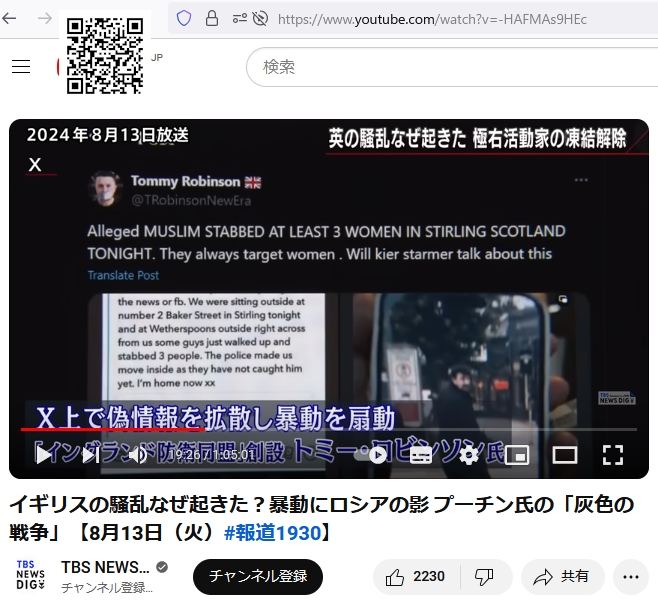Screen dimensions: 658x605
Task: Skip to the next video
Action: point(90,455)
